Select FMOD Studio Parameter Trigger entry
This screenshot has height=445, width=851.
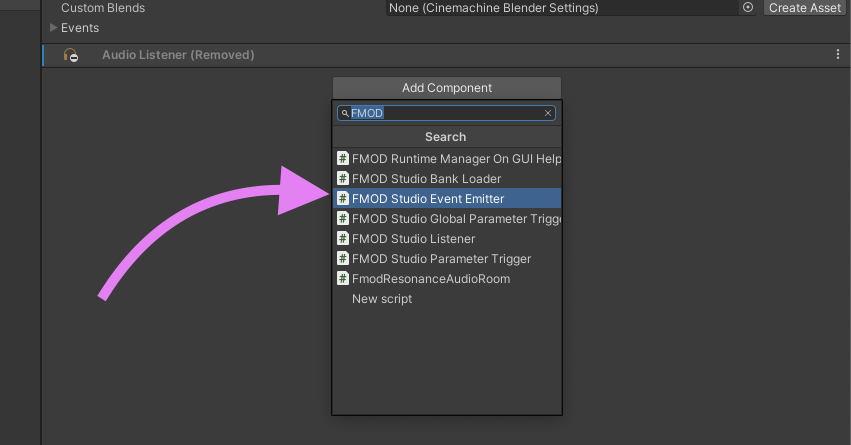tap(441, 259)
